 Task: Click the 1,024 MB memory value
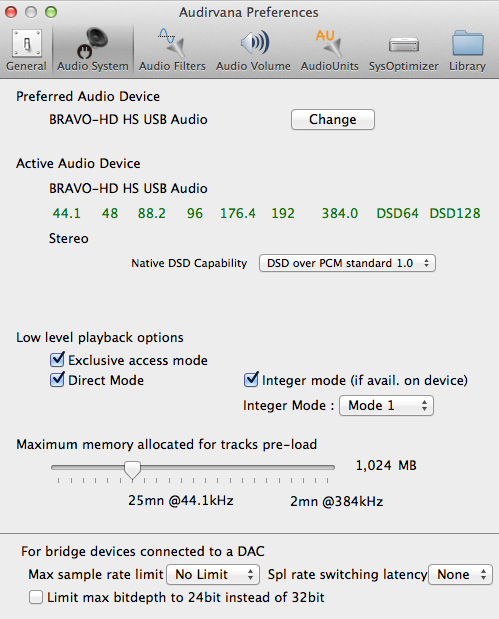(x=386, y=465)
